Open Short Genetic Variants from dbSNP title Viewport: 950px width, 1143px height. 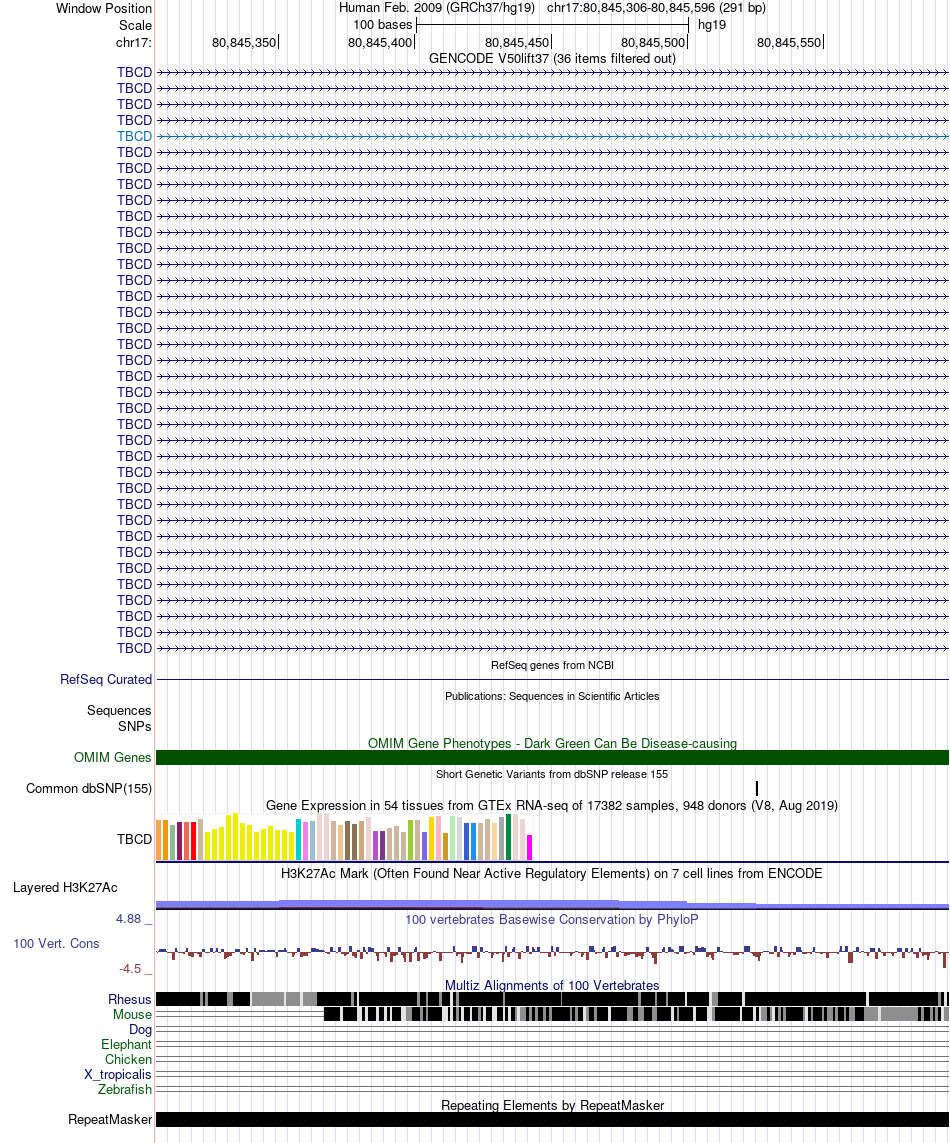pos(552,774)
